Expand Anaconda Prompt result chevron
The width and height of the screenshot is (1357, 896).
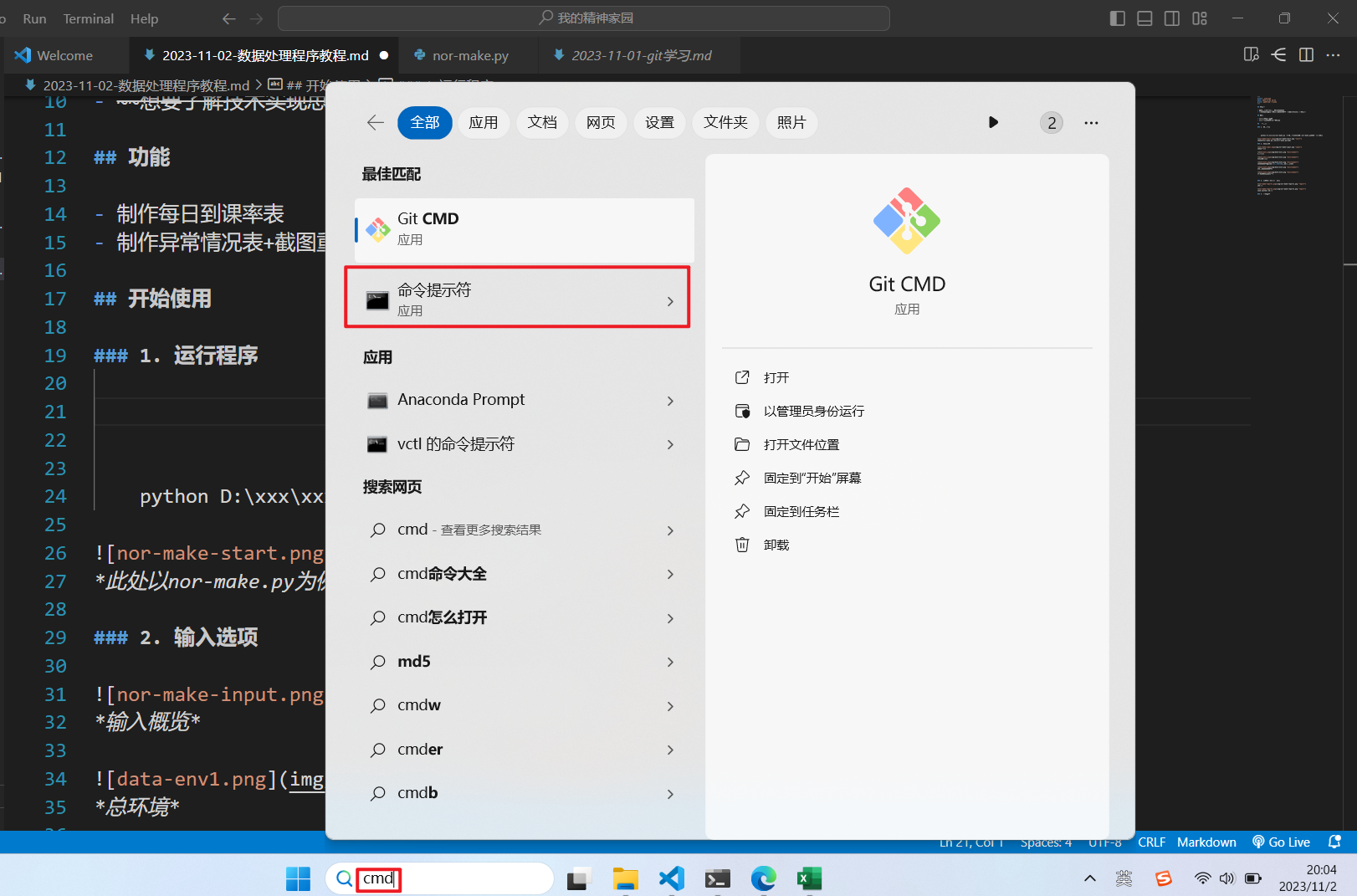(670, 401)
